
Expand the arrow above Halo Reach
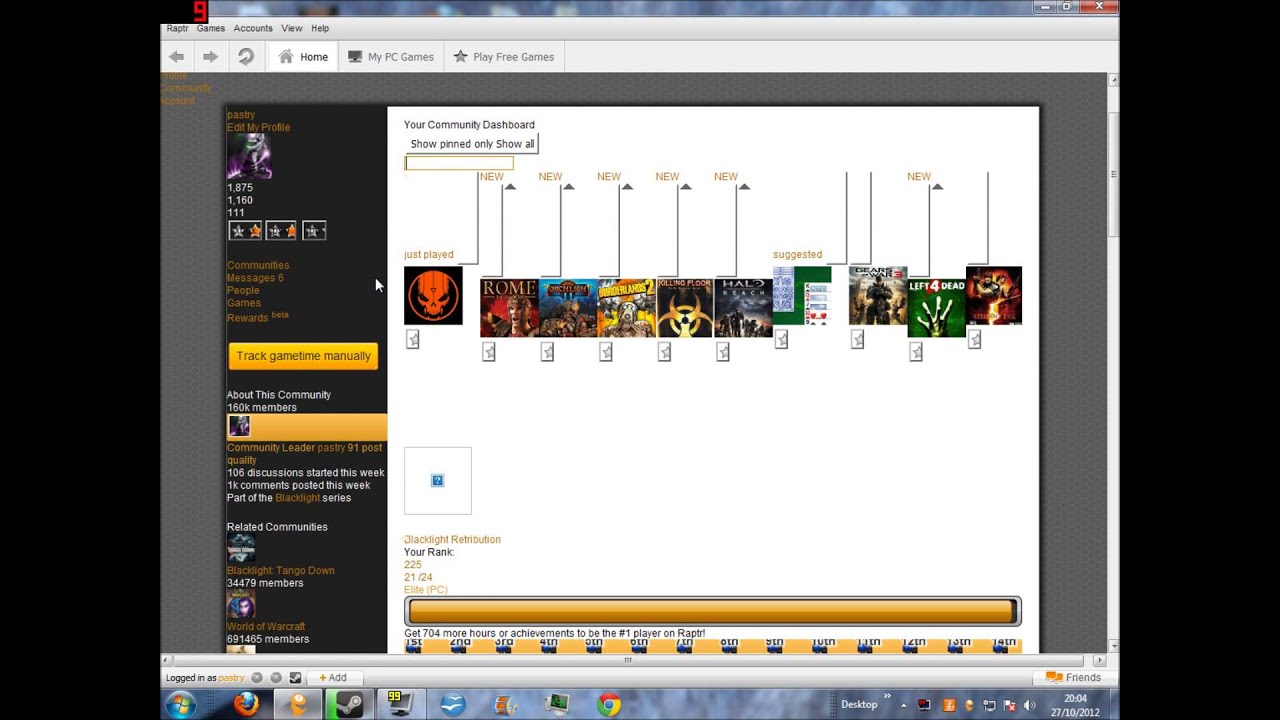click(x=744, y=187)
